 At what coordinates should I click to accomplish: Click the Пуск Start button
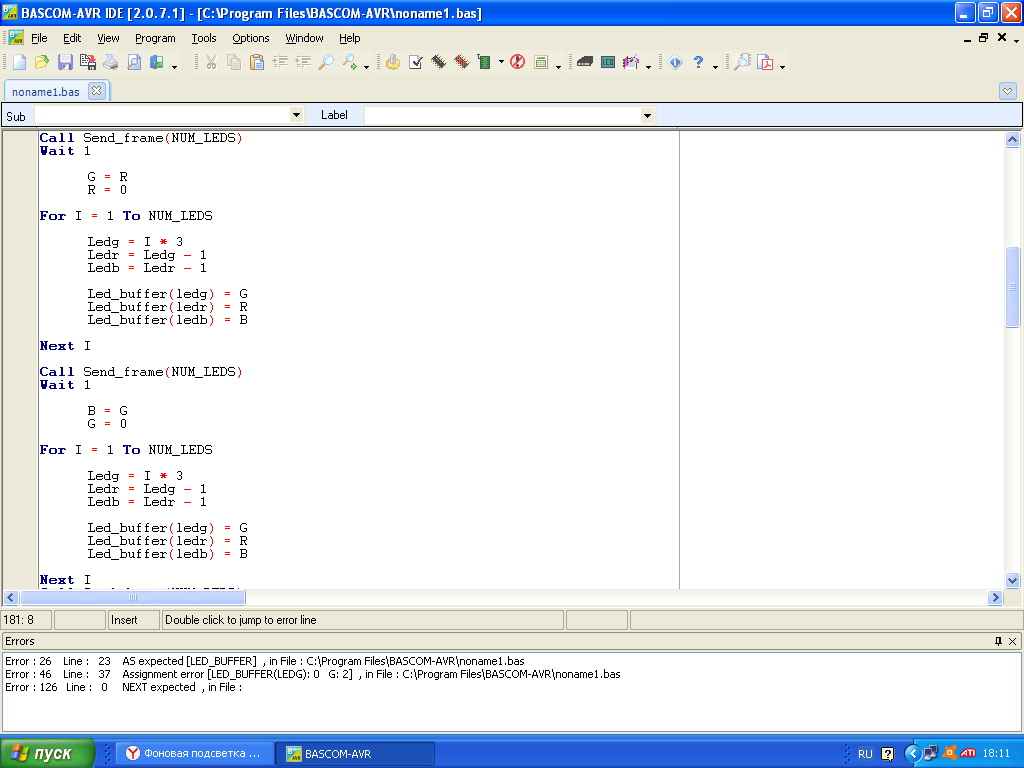(x=47, y=753)
